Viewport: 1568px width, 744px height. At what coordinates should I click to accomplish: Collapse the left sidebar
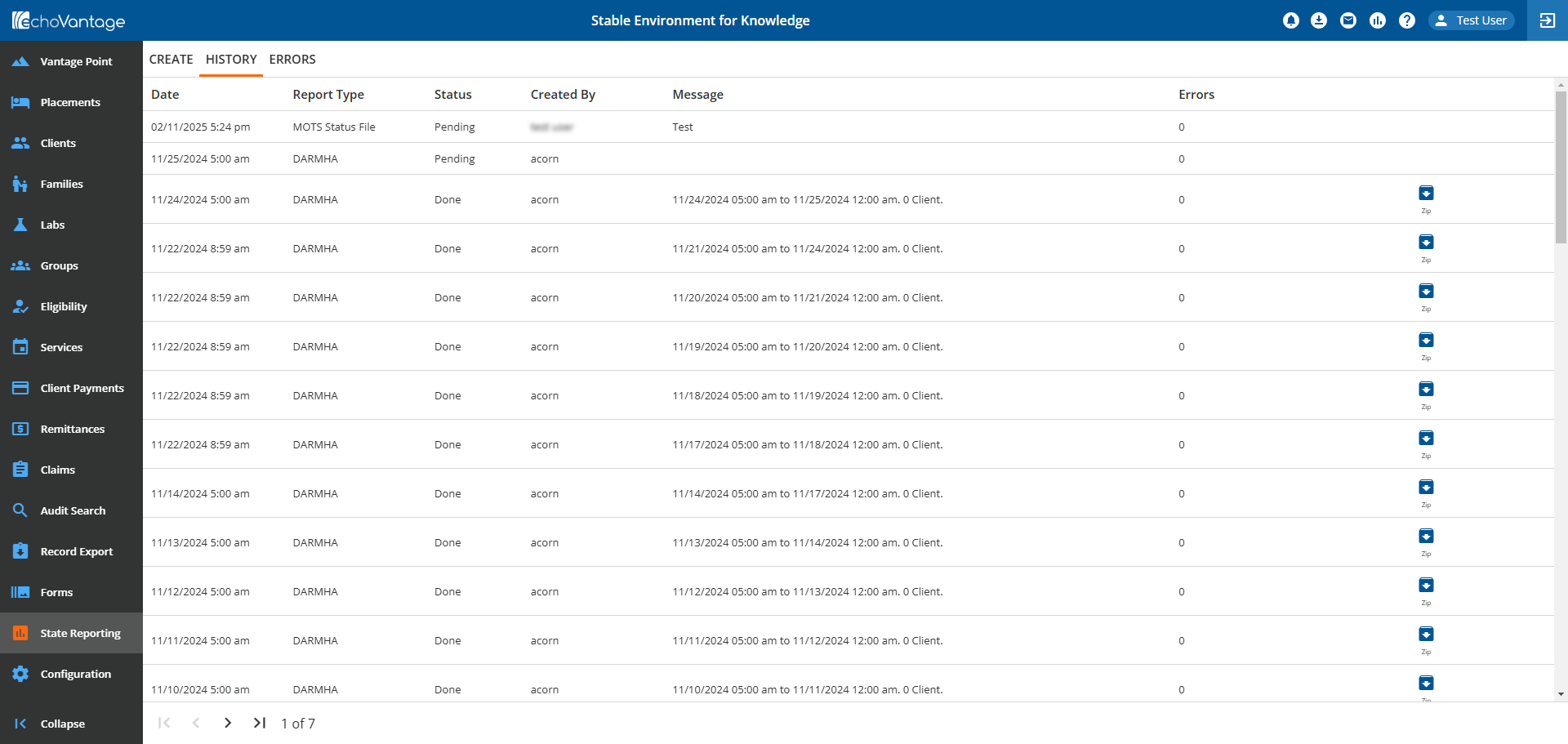(63, 724)
